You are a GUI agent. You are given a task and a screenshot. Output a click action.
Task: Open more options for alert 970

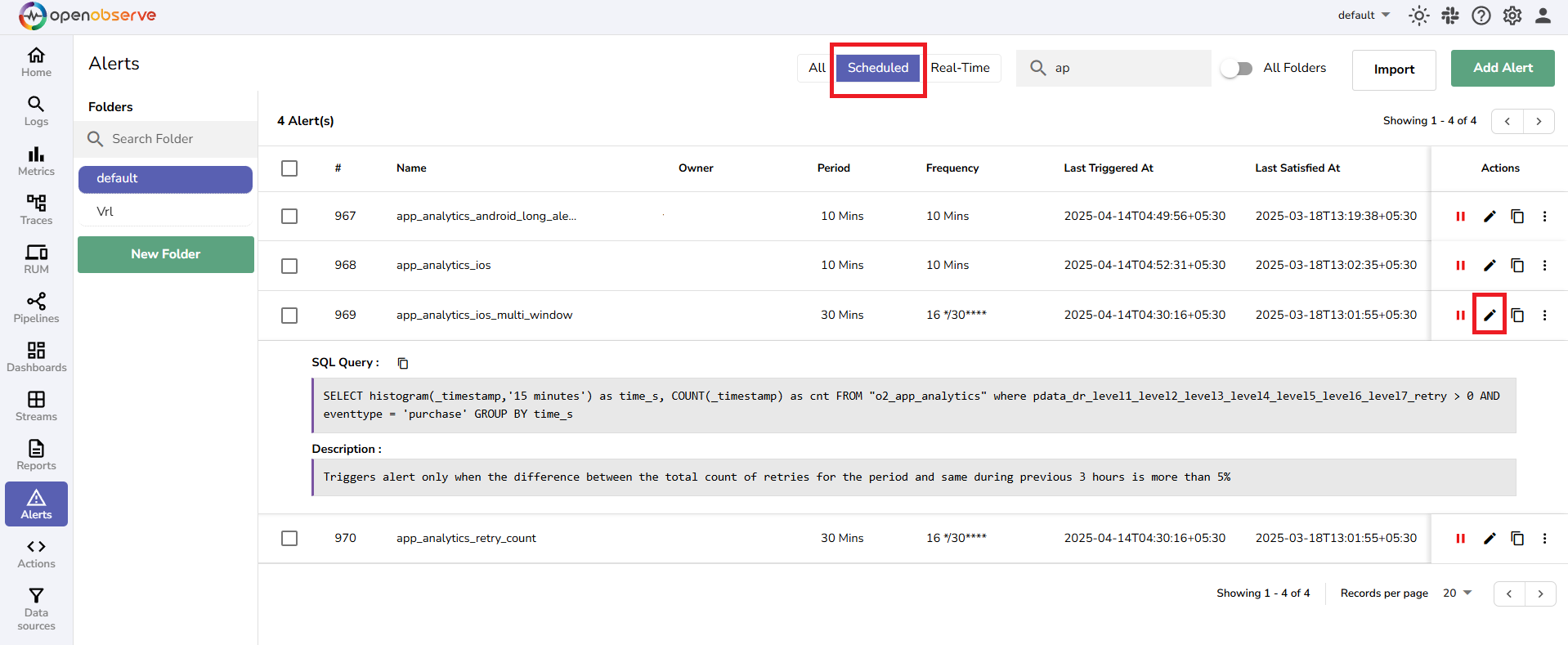(x=1544, y=538)
